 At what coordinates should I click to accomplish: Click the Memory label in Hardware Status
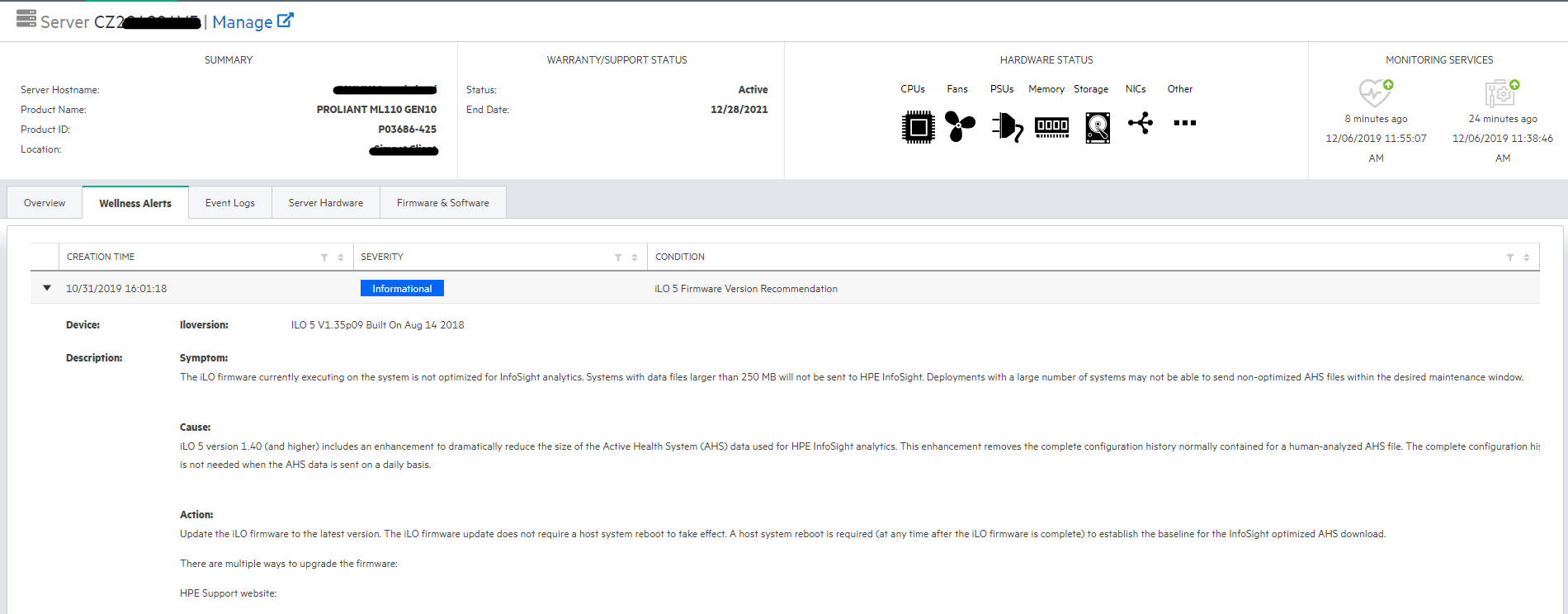(1046, 89)
